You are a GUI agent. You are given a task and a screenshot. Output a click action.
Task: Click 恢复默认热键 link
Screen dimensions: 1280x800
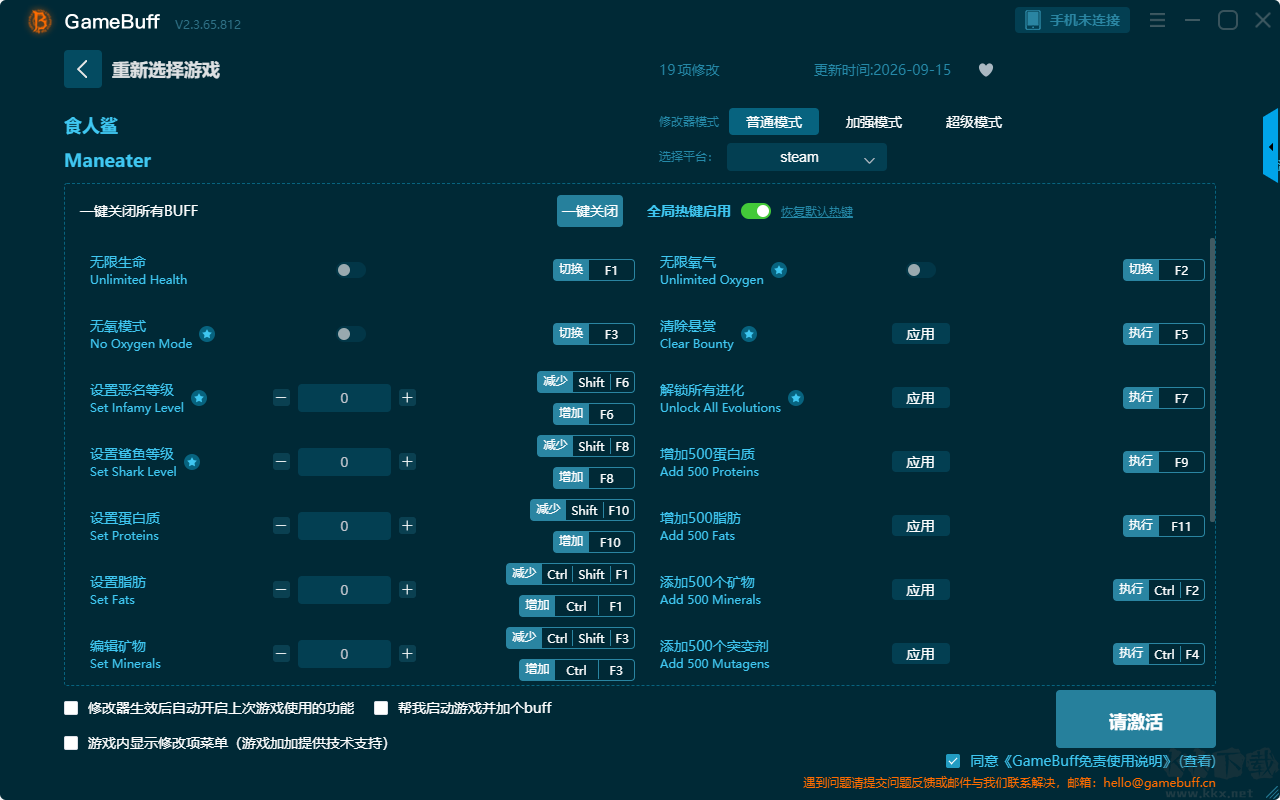[x=817, y=212]
